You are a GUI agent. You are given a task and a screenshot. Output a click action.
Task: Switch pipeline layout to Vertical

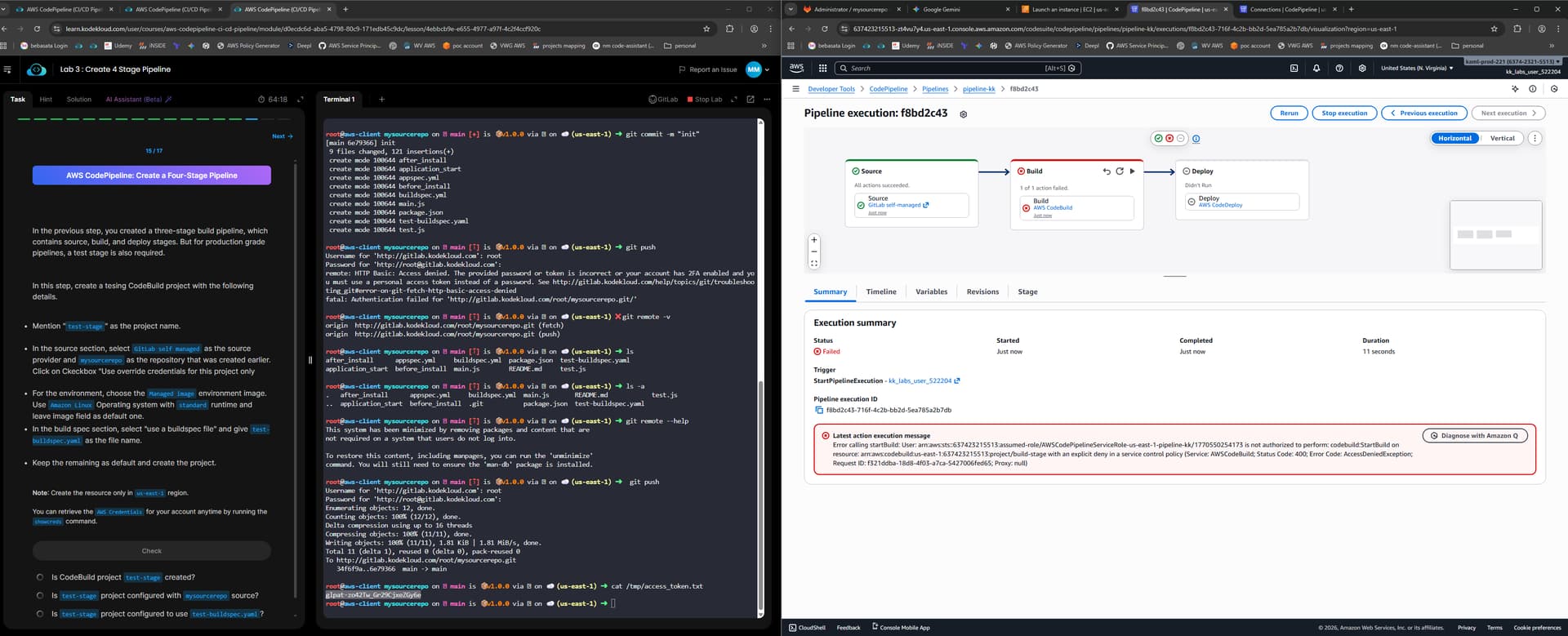(1502, 139)
